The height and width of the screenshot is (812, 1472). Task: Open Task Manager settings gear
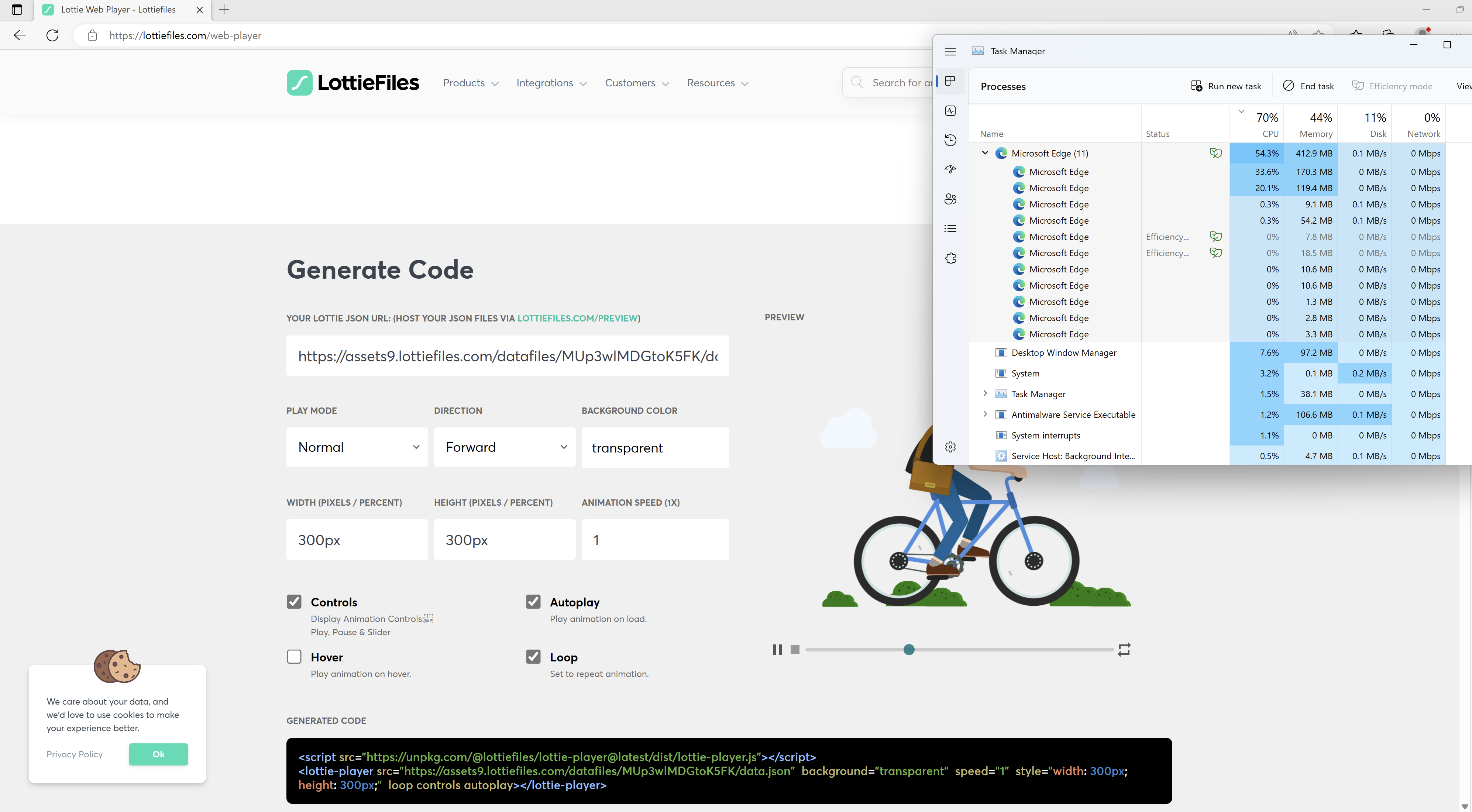(x=950, y=446)
